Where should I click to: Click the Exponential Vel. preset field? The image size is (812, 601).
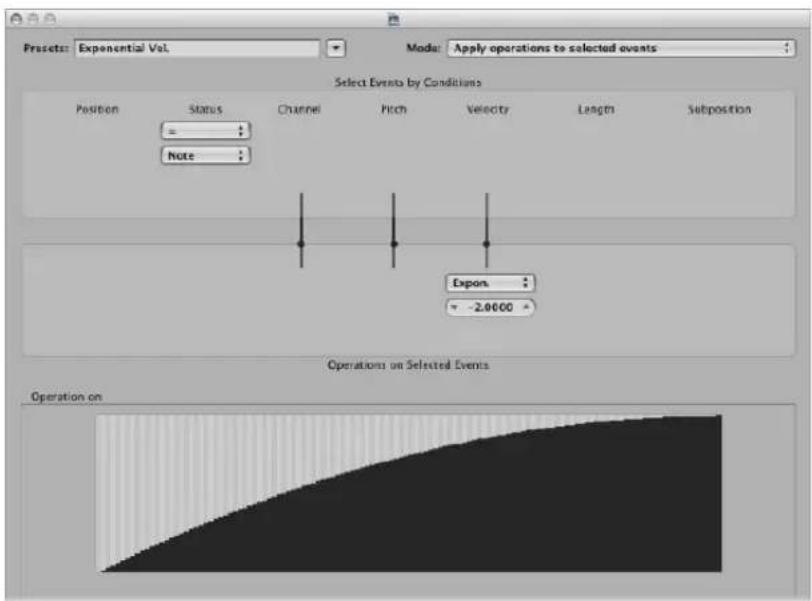[197, 48]
